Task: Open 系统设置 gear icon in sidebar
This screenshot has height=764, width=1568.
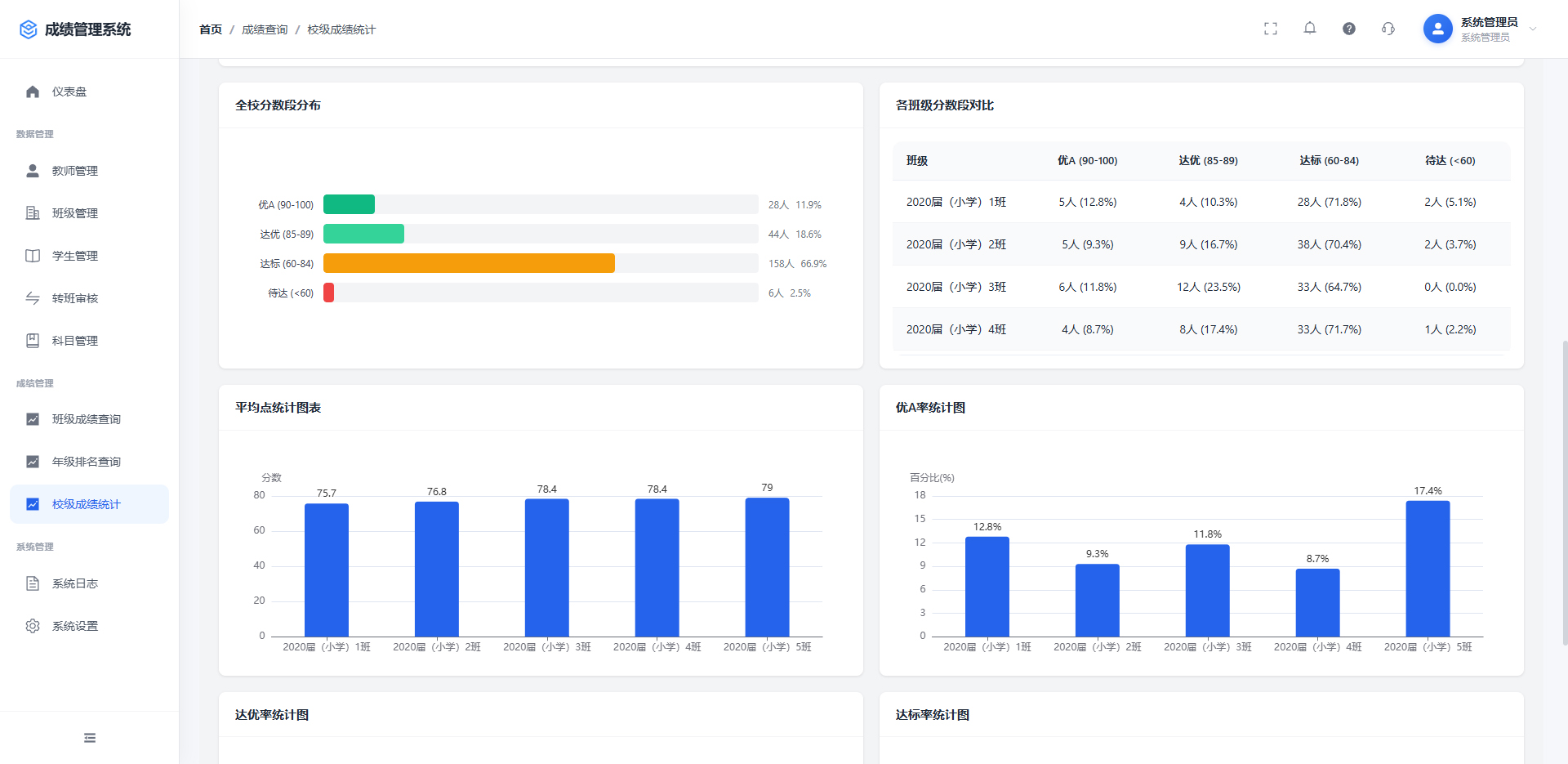Action: point(33,626)
